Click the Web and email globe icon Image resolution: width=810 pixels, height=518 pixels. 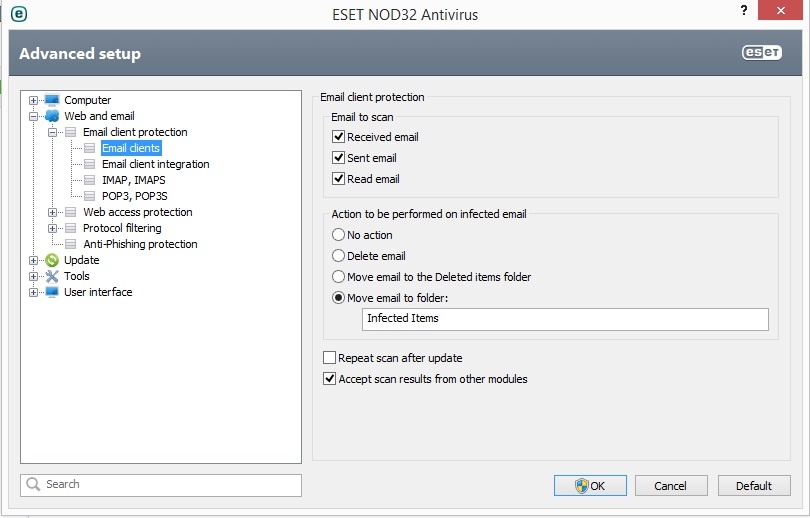52,116
